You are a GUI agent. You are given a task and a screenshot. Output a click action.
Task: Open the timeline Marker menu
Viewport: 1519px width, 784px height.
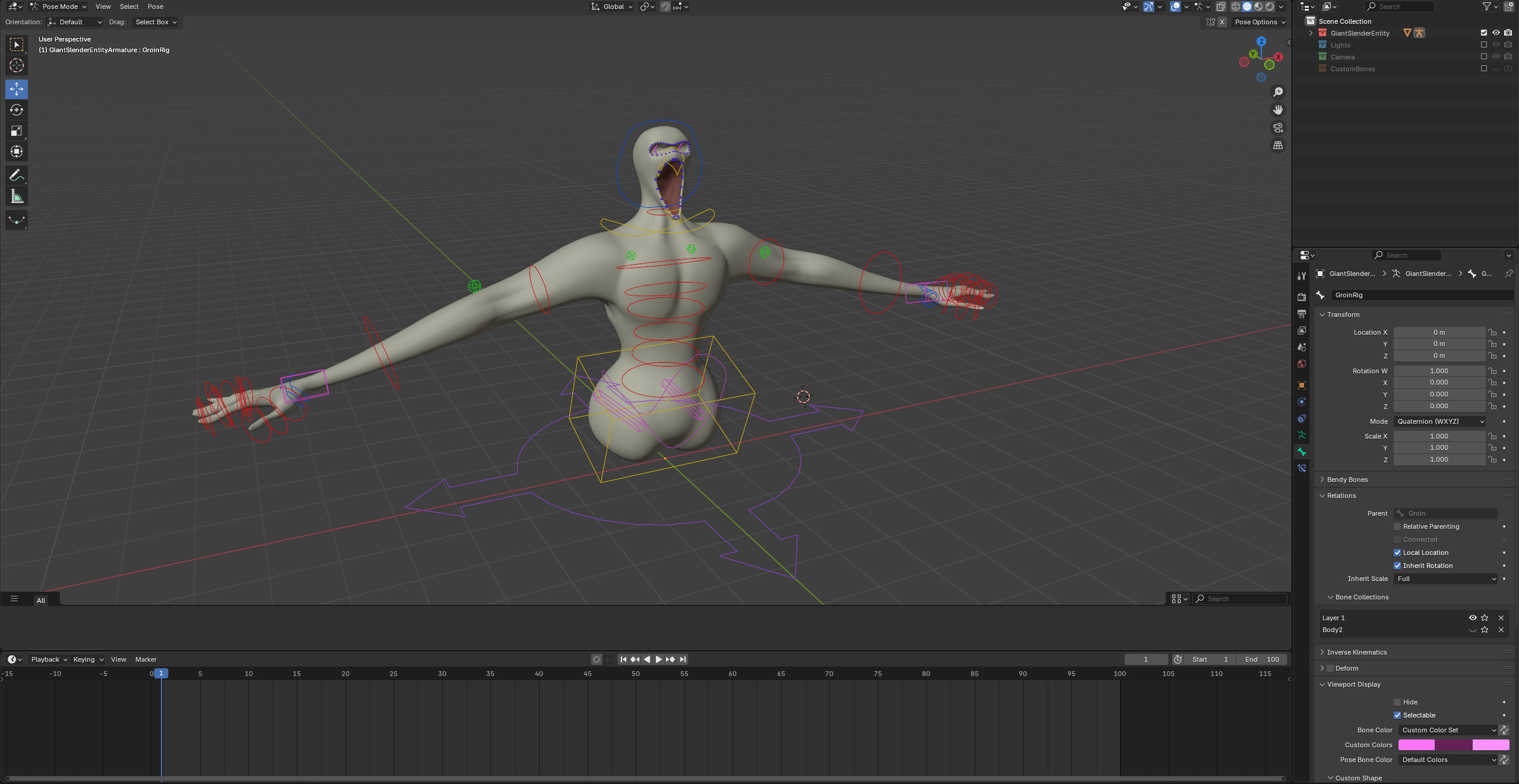[x=146, y=659]
